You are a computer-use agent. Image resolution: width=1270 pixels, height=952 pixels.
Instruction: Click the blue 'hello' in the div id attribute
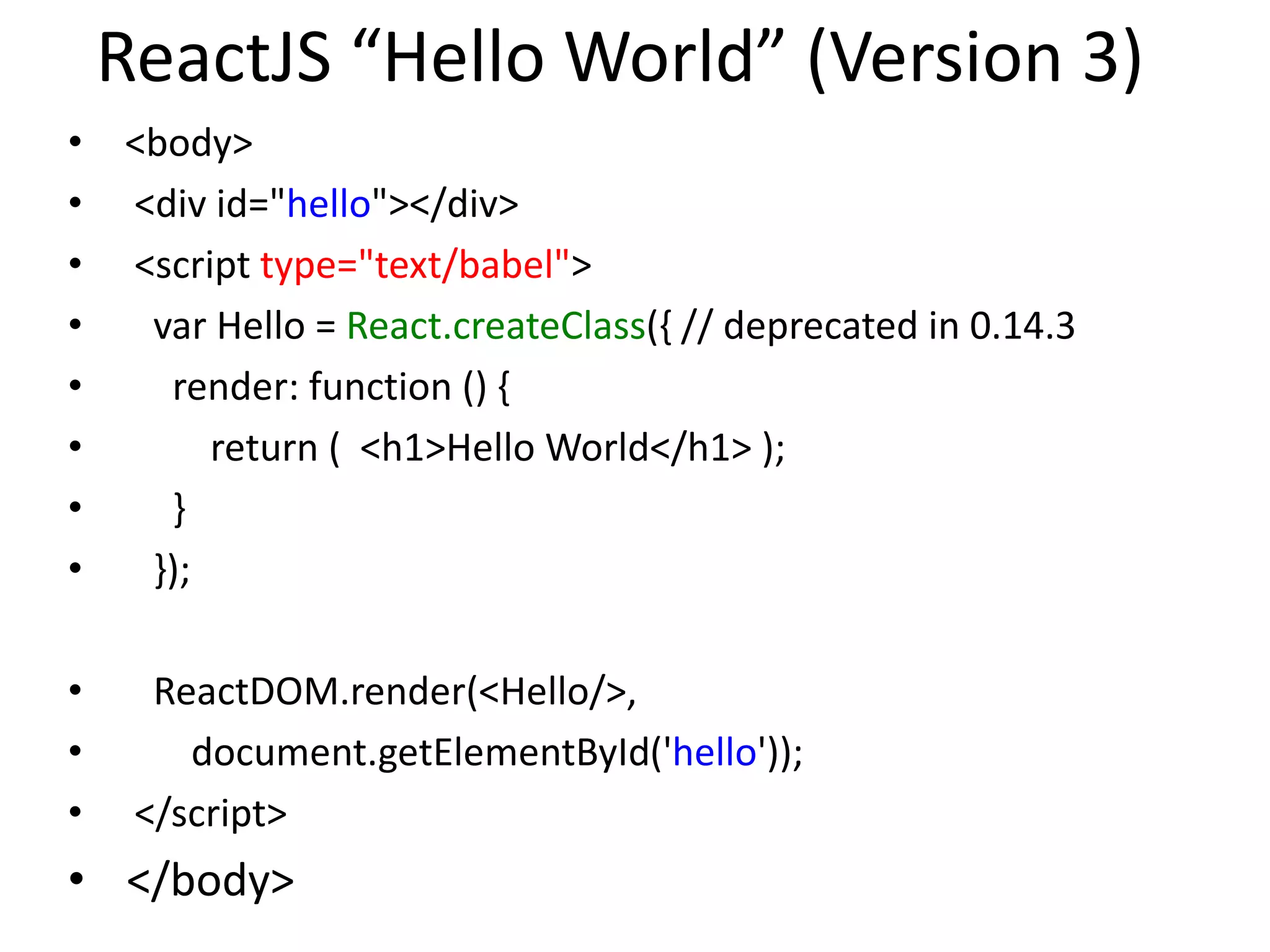[329, 203]
